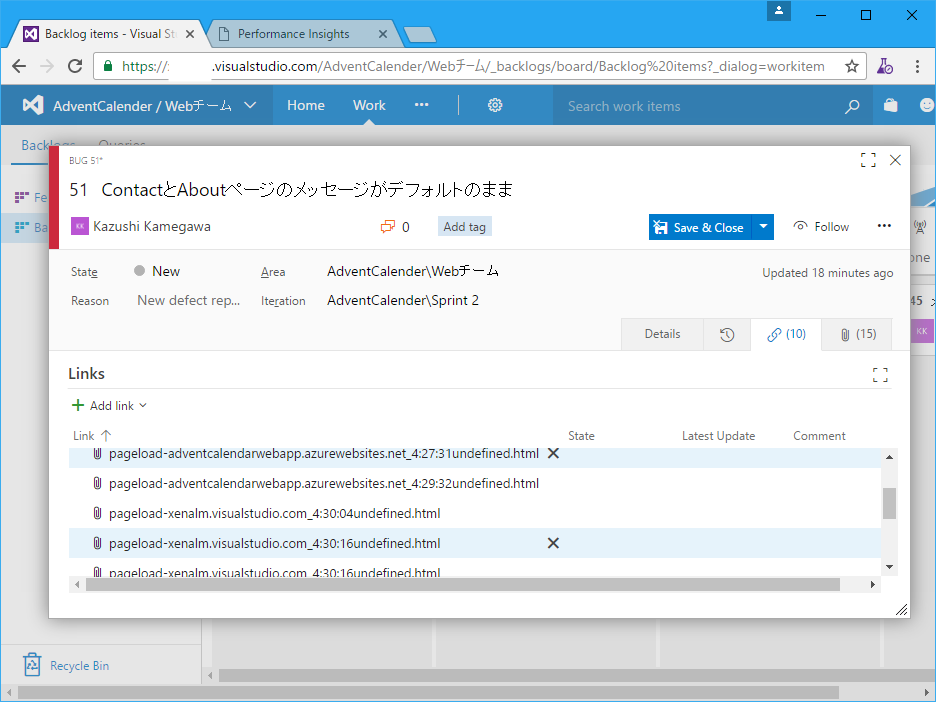Expand Save & Close dropdown arrow
This screenshot has height=702, width=936.
tap(763, 227)
